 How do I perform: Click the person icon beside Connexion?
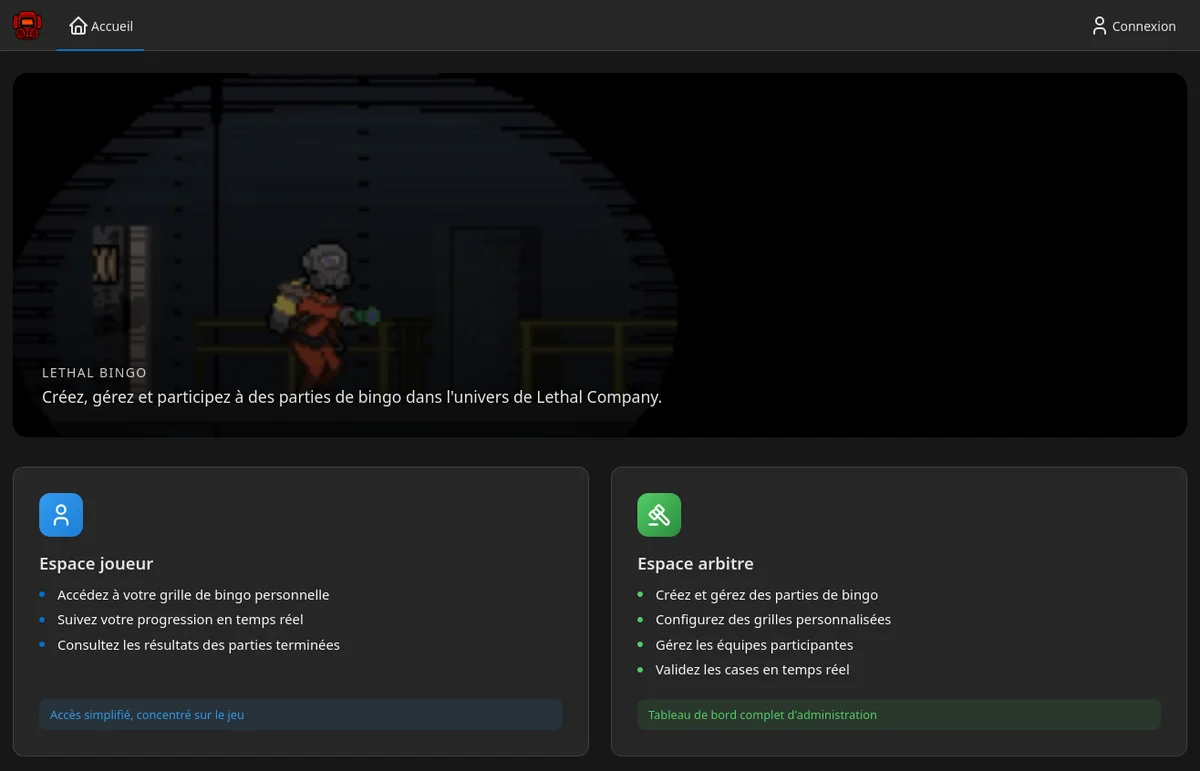1099,26
